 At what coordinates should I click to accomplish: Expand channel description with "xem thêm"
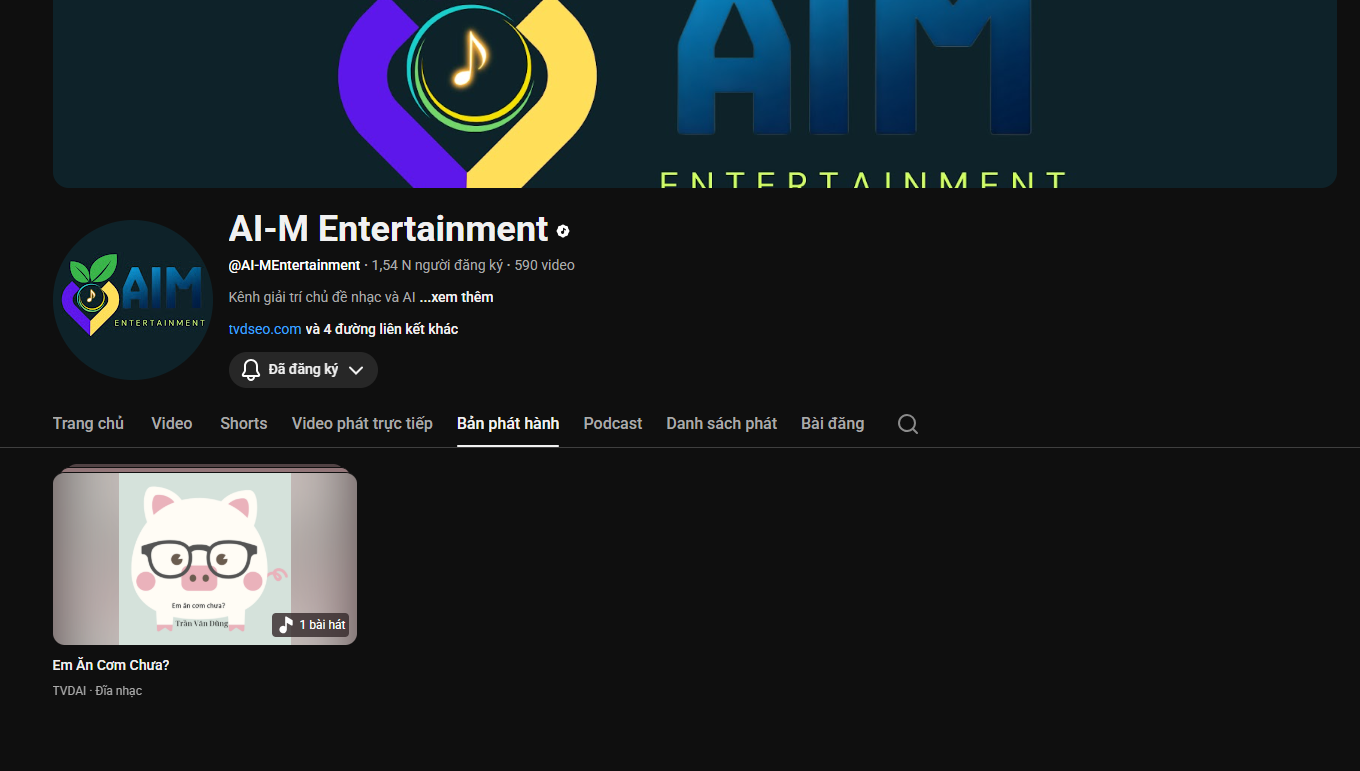tap(456, 297)
